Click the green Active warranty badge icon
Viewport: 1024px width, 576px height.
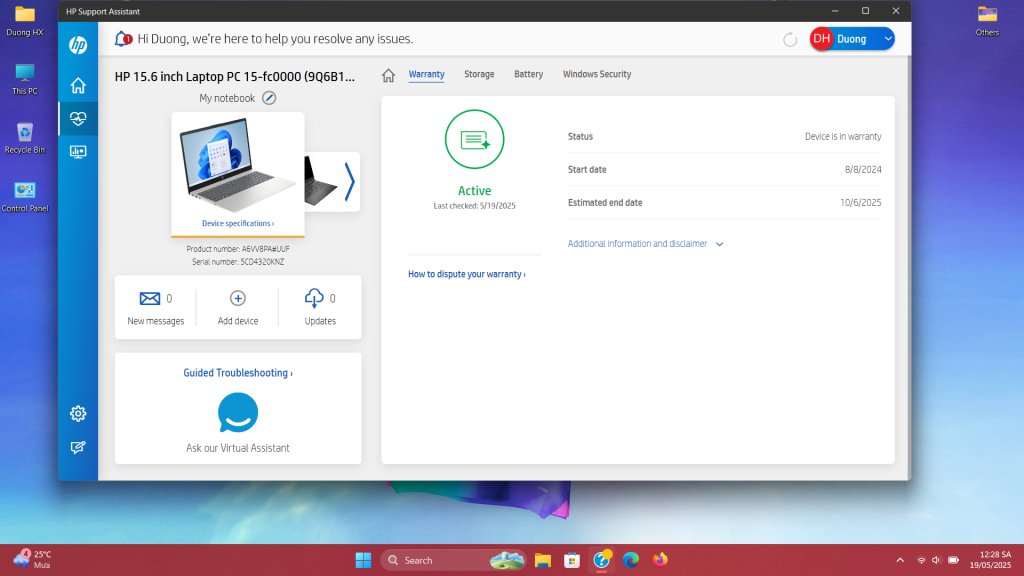click(475, 139)
